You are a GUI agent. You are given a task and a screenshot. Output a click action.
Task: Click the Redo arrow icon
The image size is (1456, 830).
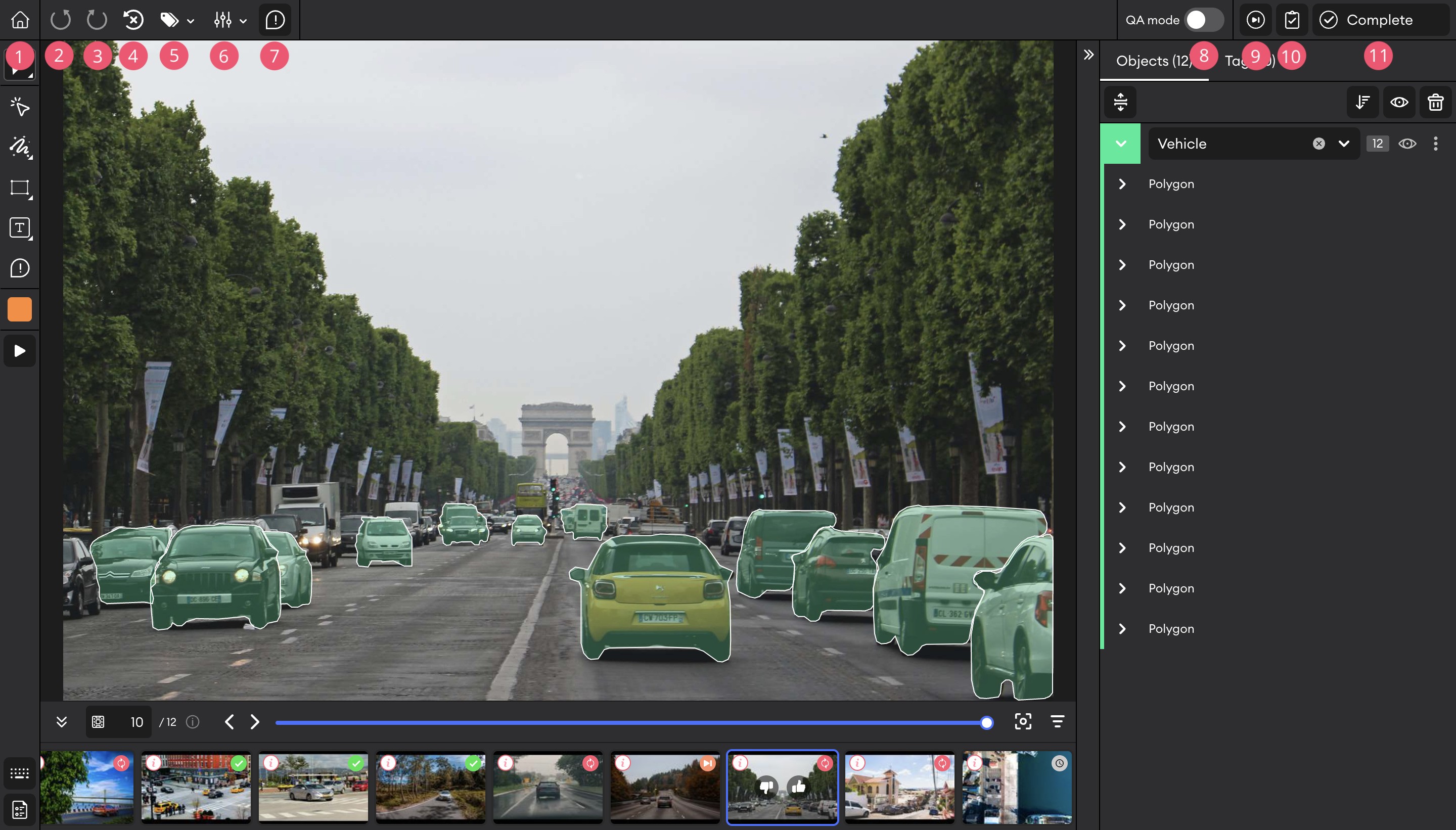click(97, 20)
